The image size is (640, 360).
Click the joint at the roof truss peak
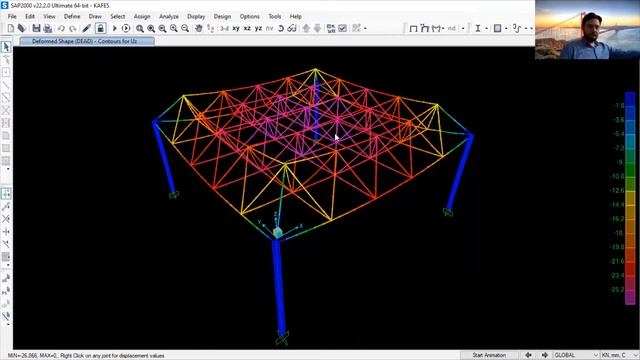316,70
